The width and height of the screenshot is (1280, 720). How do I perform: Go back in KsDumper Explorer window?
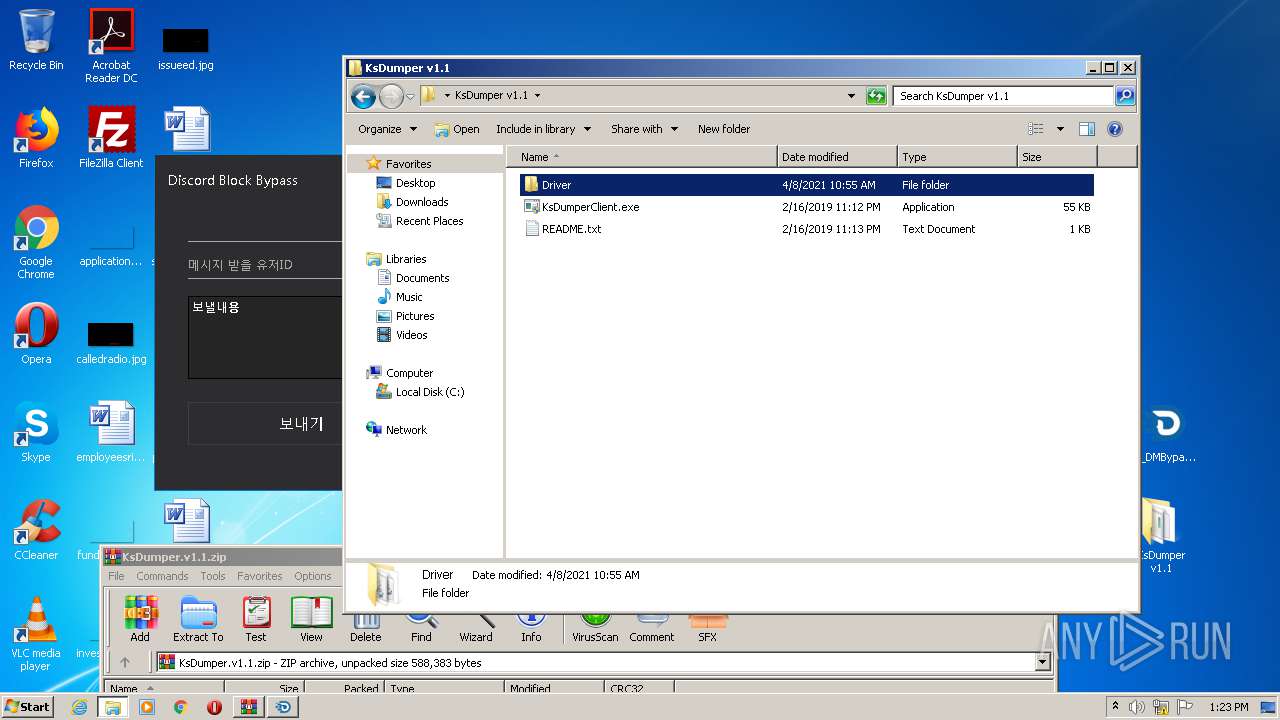pyautogui.click(x=363, y=96)
